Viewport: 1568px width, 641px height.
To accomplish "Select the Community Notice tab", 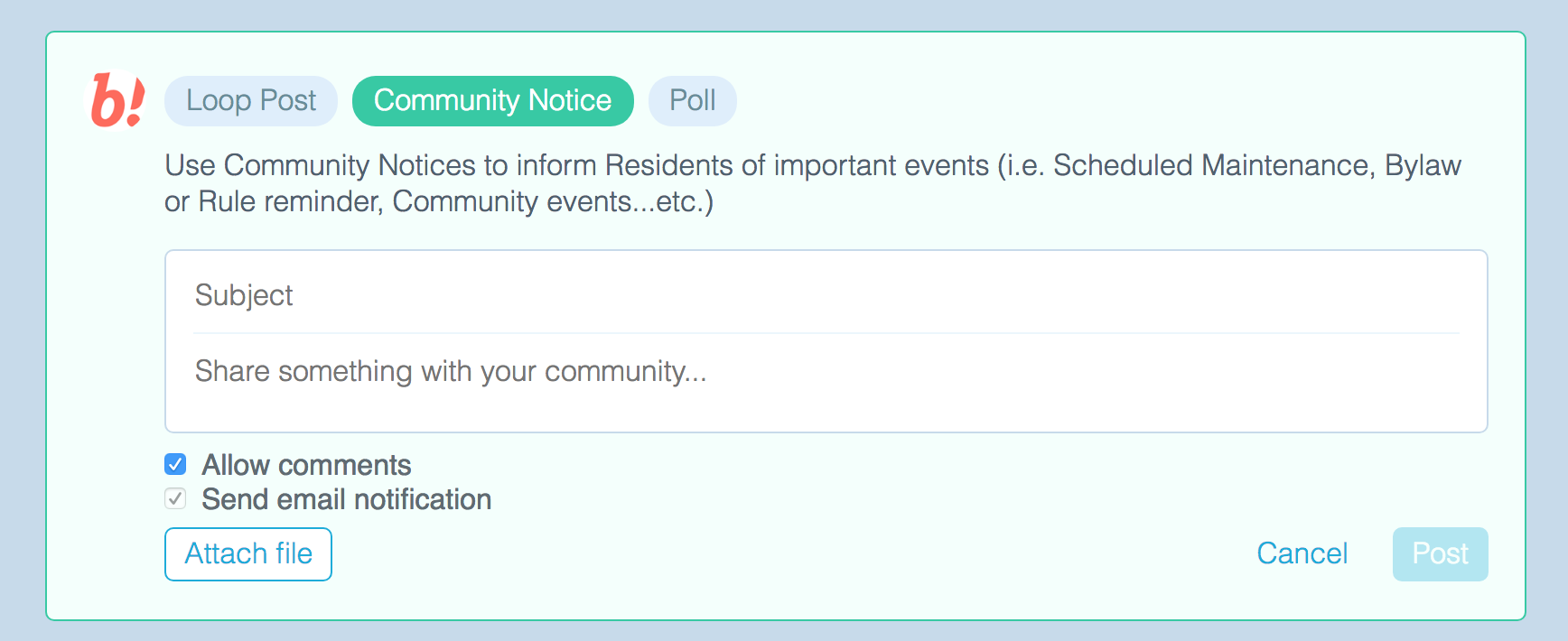I will [x=492, y=100].
